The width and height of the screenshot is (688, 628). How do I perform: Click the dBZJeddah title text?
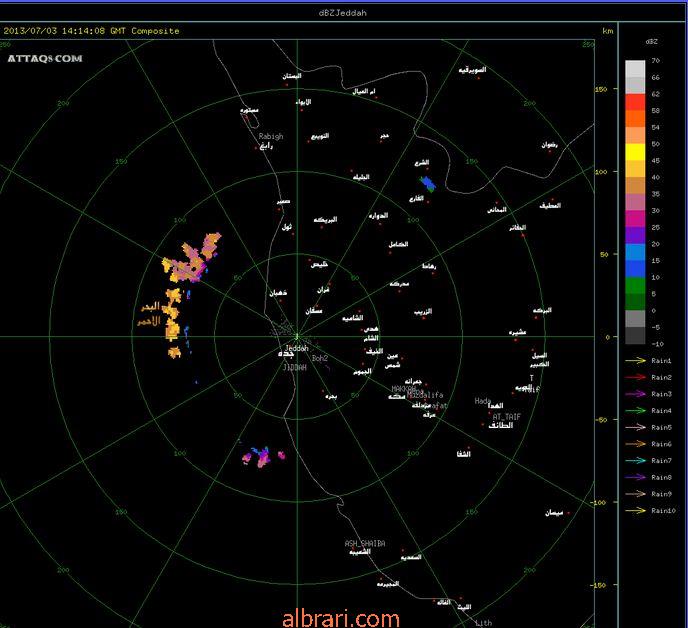(343, 13)
